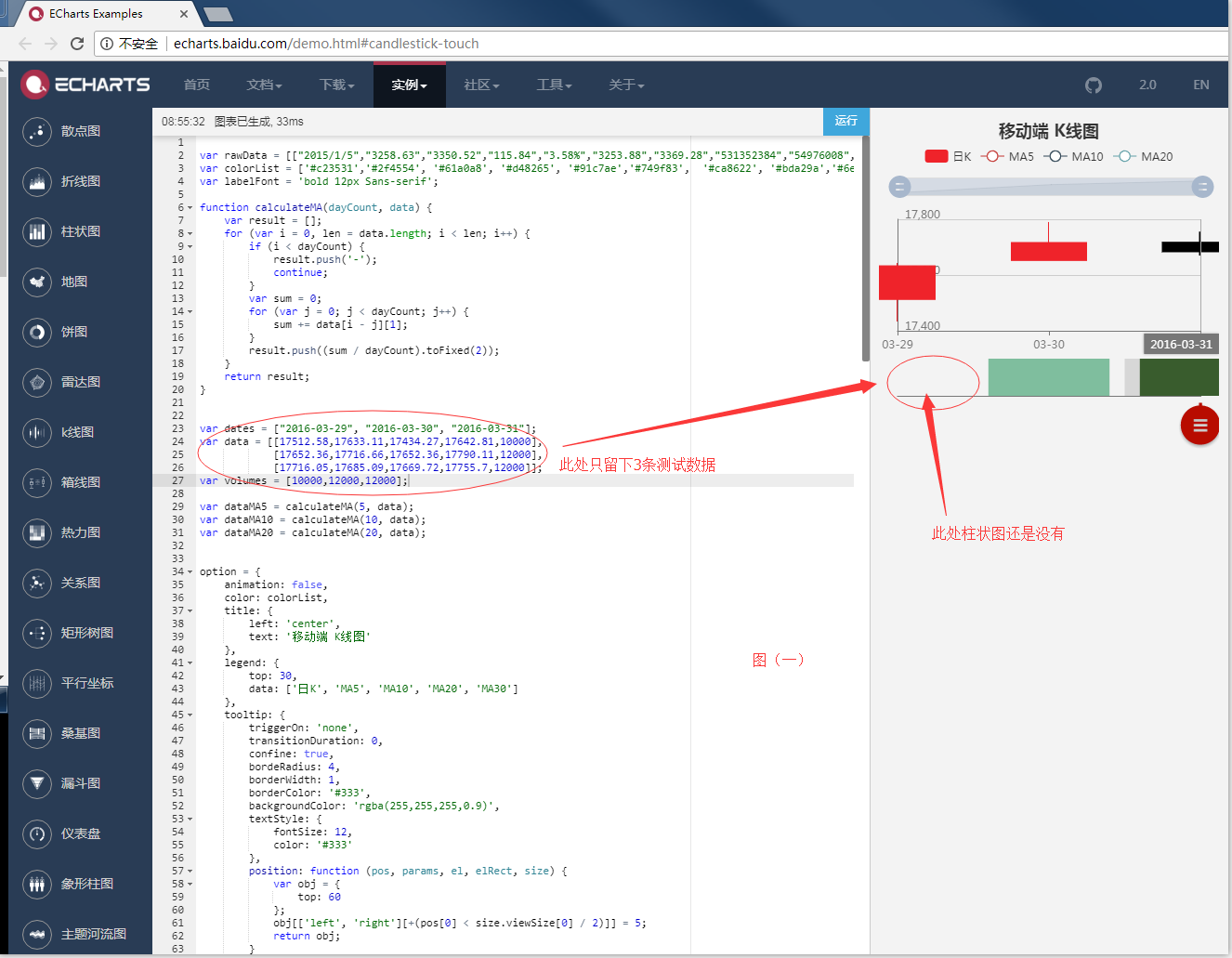Switch site language to EN

tap(1200, 85)
